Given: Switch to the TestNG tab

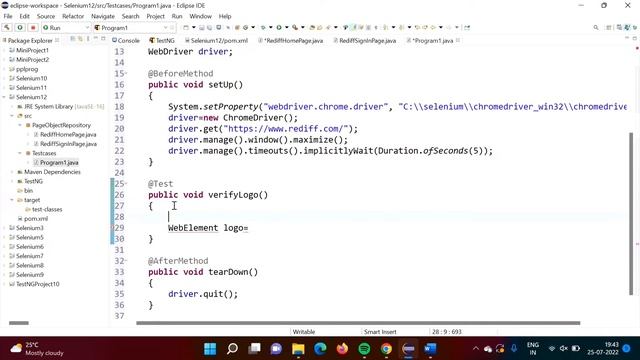Looking at the screenshot, I should pyautogui.click(x=162, y=40).
